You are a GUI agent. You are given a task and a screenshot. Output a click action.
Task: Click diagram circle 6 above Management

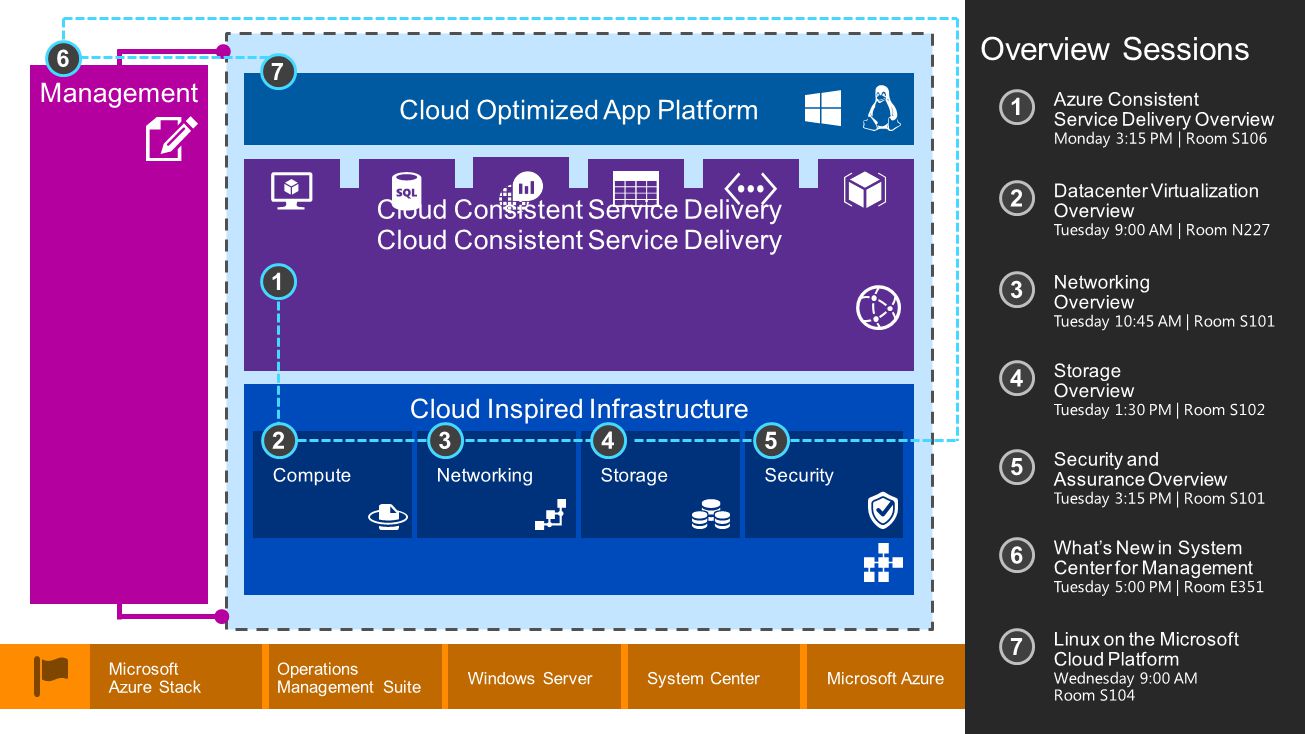click(x=62, y=59)
